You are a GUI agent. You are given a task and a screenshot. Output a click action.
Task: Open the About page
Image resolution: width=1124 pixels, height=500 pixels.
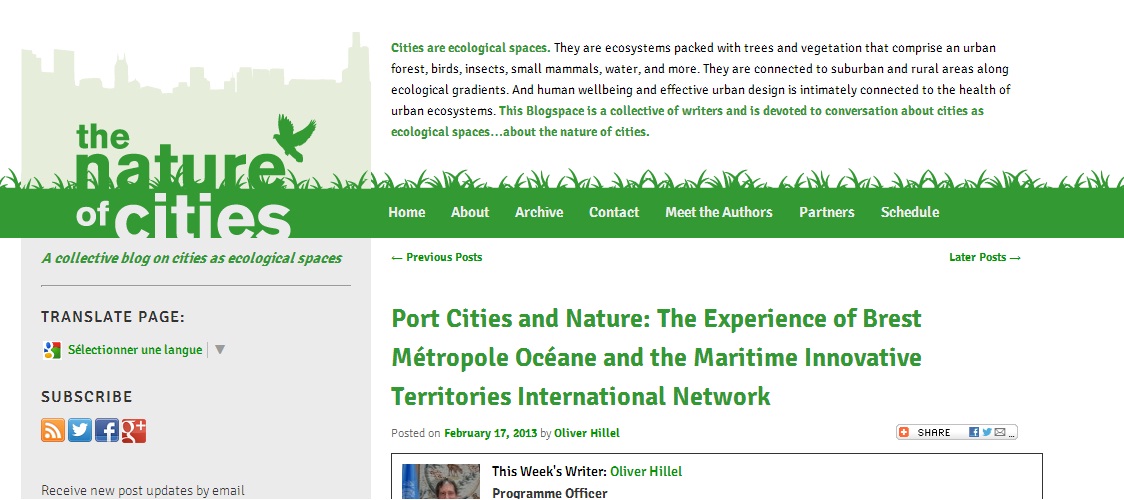click(470, 212)
